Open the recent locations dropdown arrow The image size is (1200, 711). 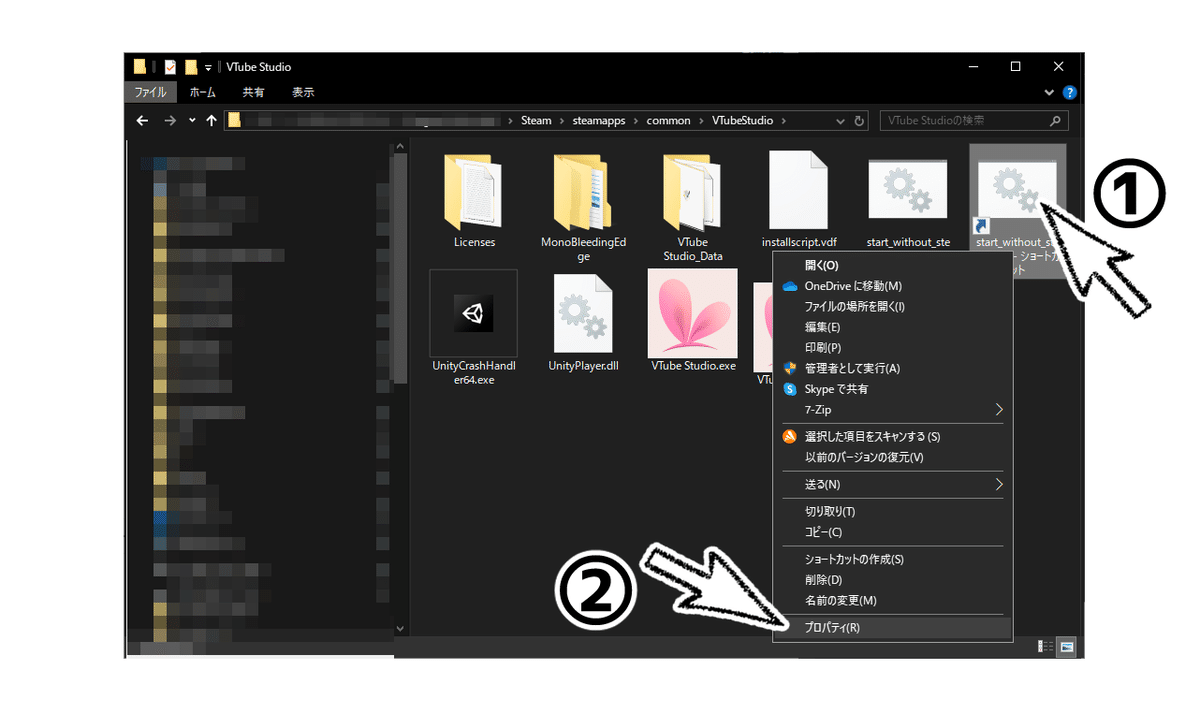pyautogui.click(x=191, y=121)
